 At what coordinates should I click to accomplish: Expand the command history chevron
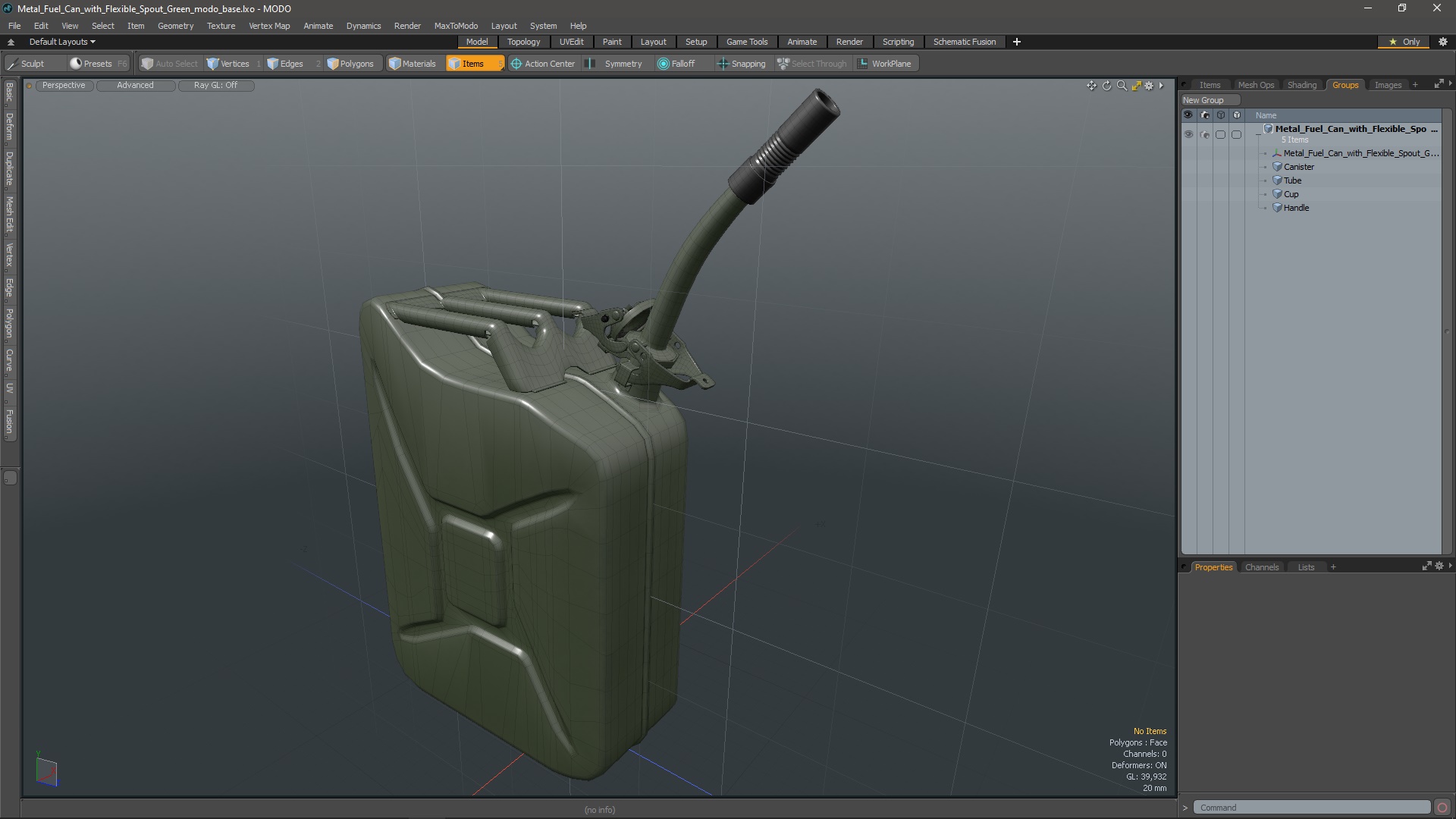1185,808
